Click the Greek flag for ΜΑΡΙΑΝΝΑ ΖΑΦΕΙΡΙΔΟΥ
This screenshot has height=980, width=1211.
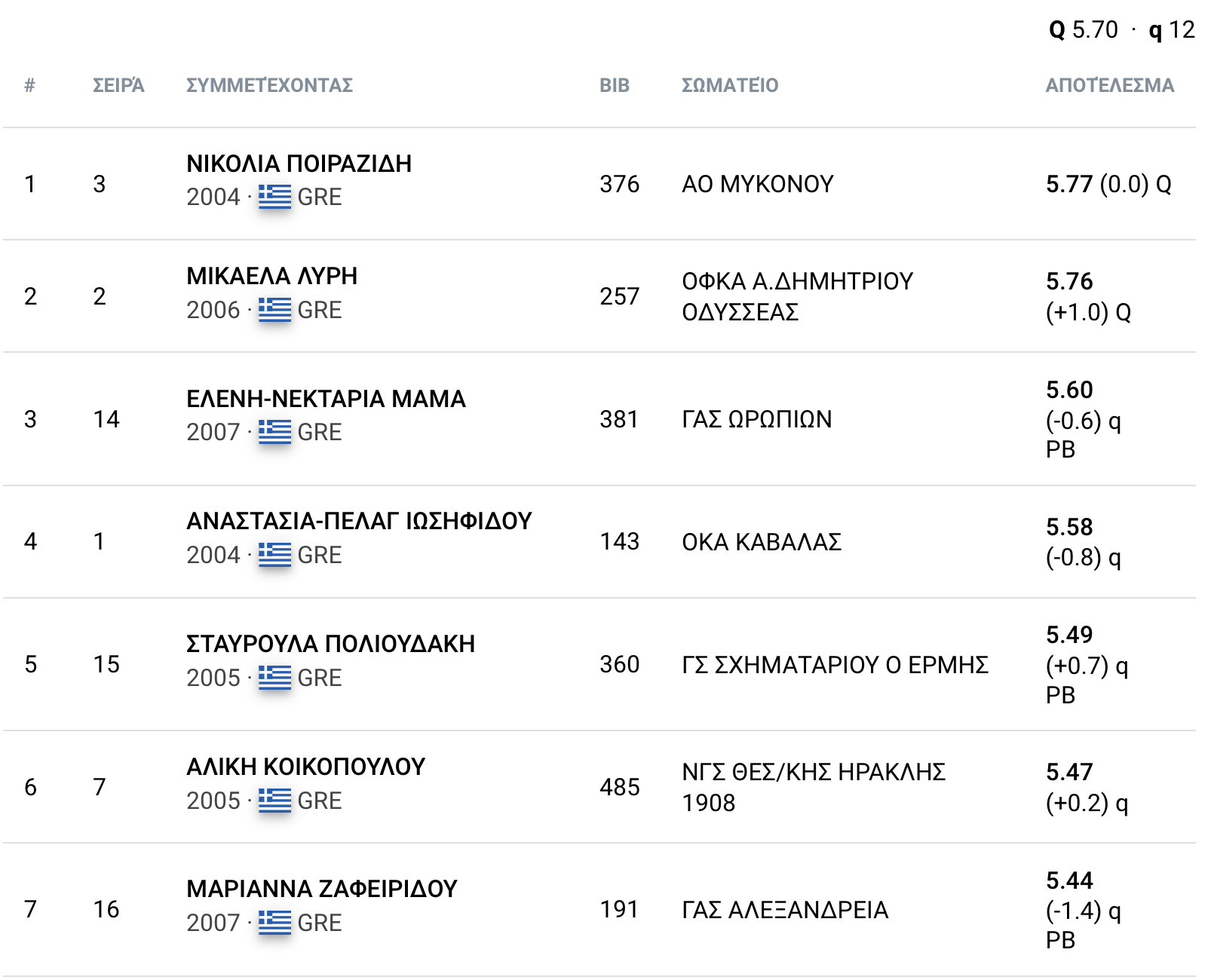pyautogui.click(x=274, y=923)
